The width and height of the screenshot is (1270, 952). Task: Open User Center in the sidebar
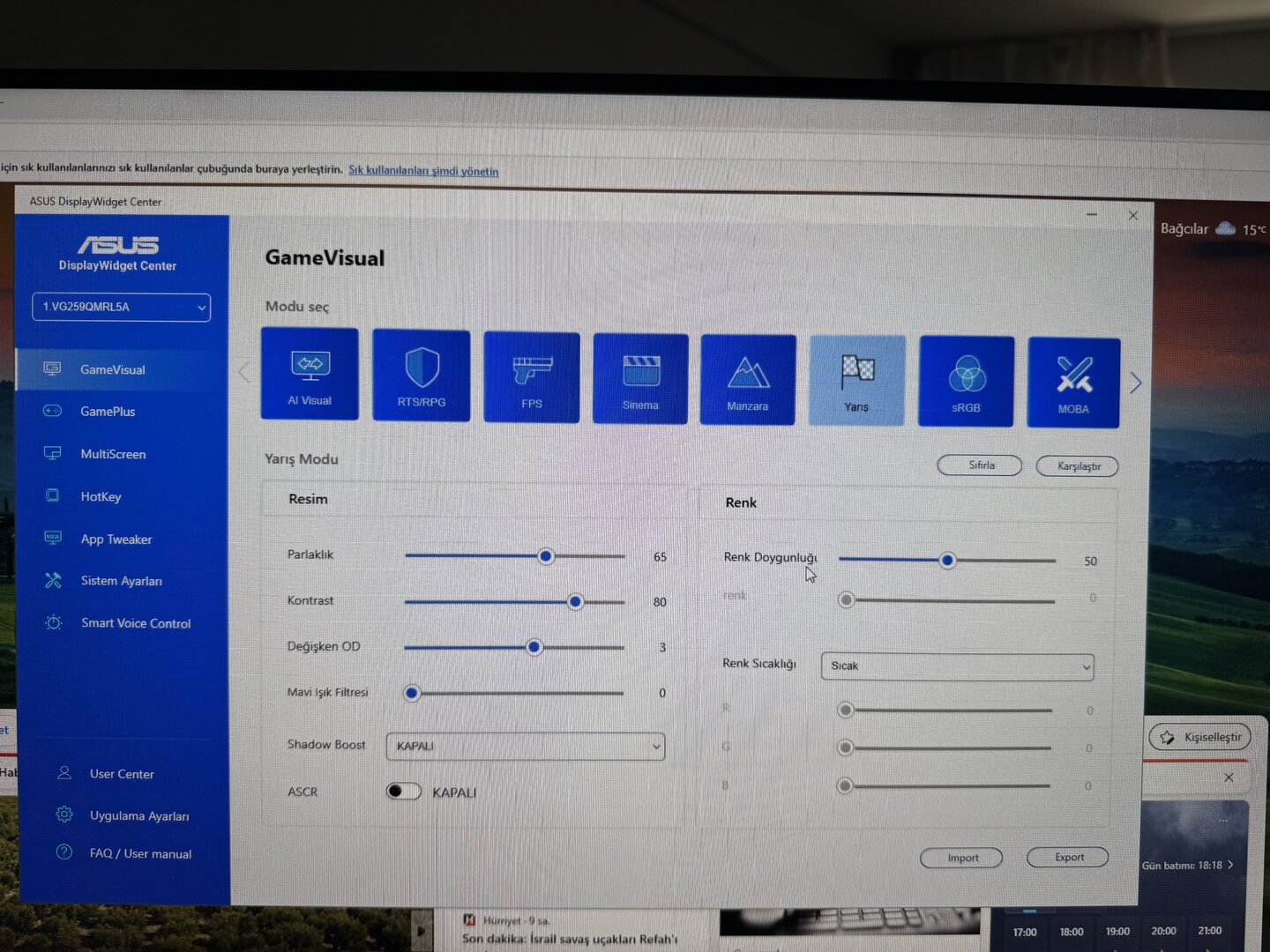[122, 774]
